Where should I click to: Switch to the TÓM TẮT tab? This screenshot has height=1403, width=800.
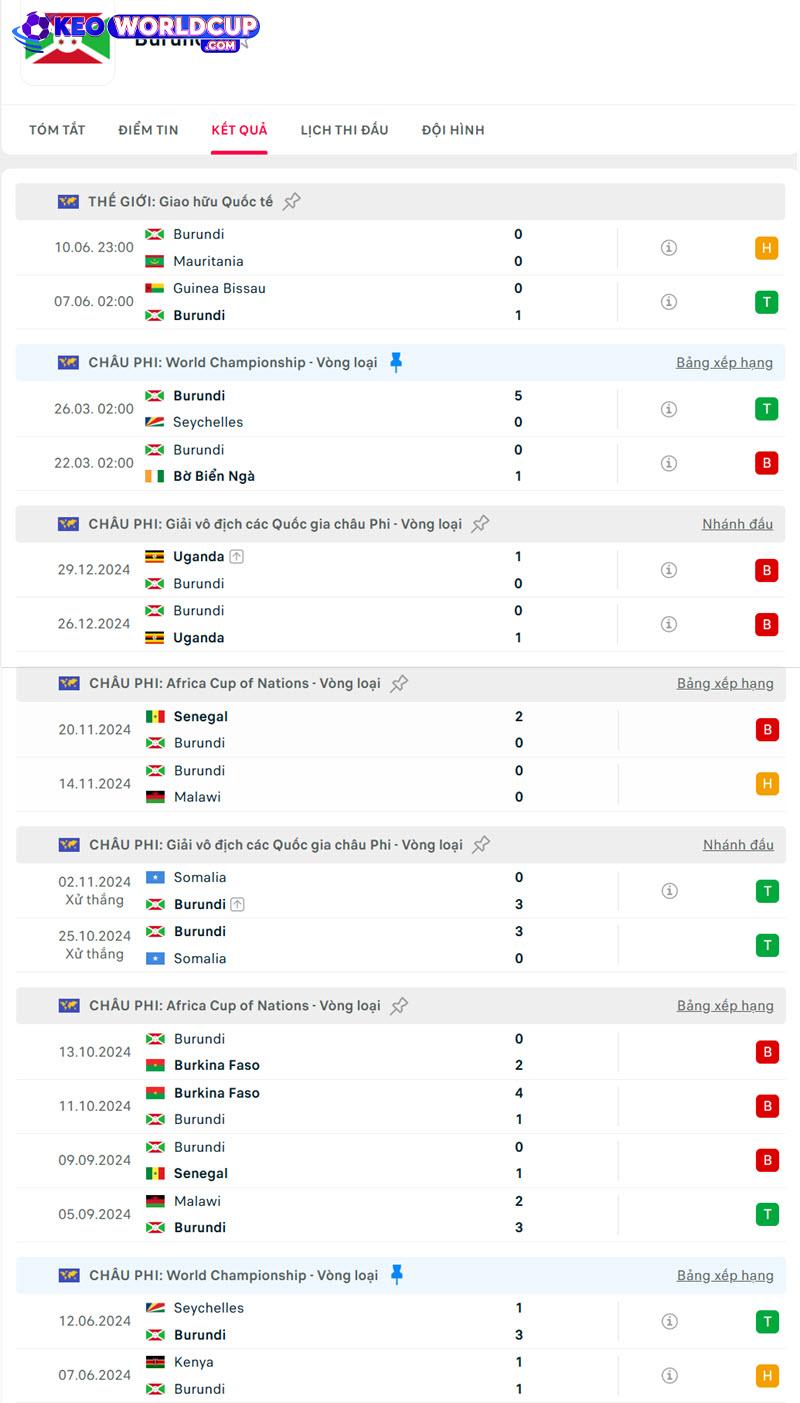57,130
